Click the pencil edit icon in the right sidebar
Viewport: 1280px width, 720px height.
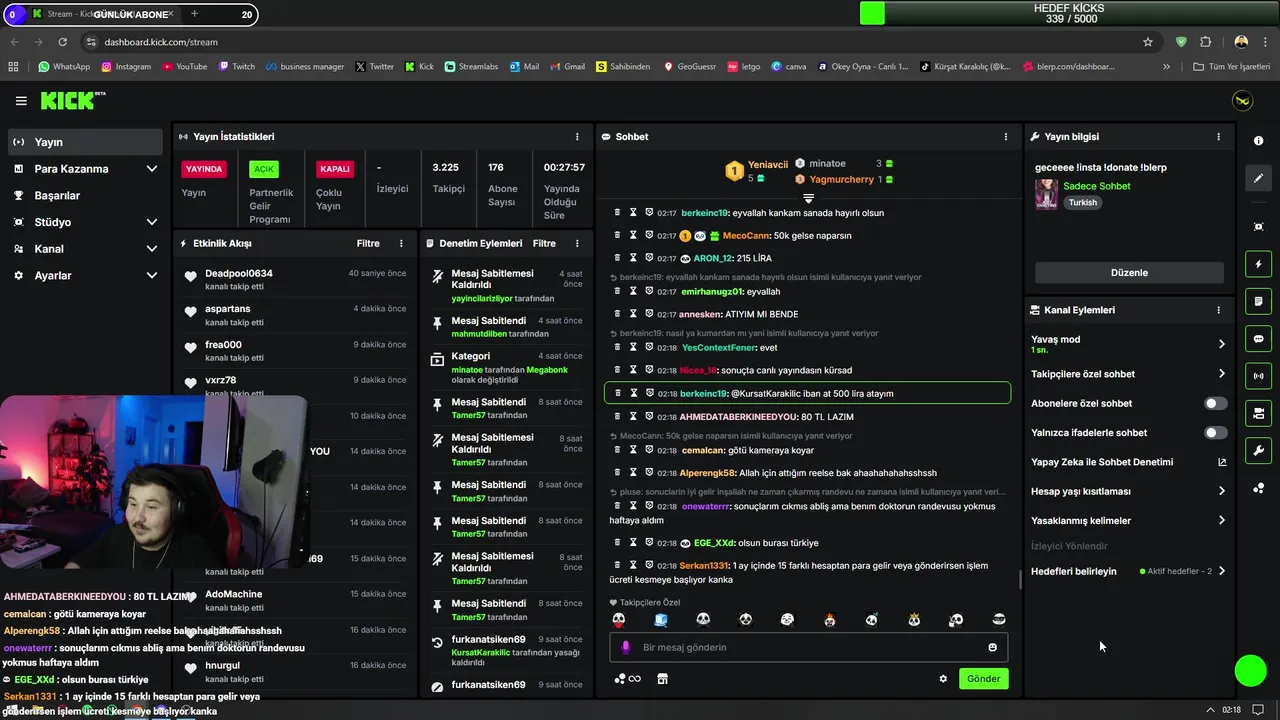[x=1258, y=178]
